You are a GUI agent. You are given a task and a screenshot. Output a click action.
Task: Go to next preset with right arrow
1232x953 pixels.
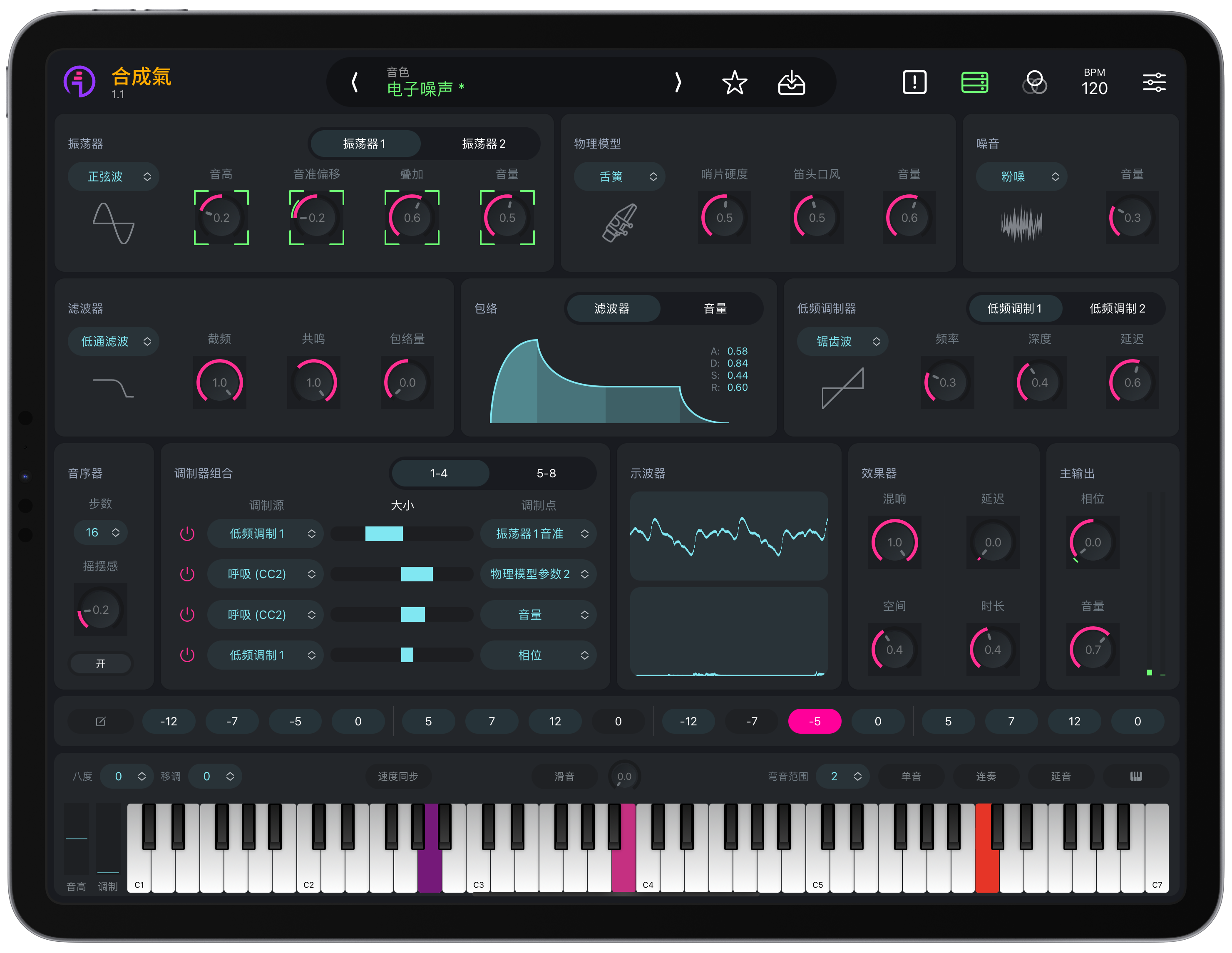click(x=678, y=82)
